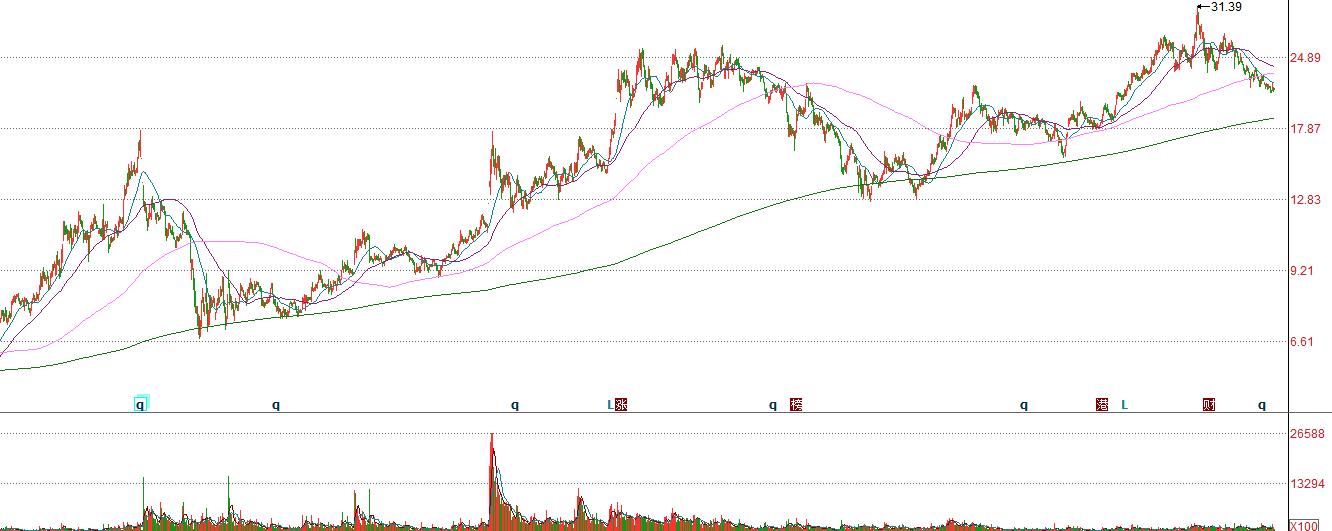Click the L marker beside the 涨 icon
Viewport: 1332px width, 531px height.
click(610, 405)
